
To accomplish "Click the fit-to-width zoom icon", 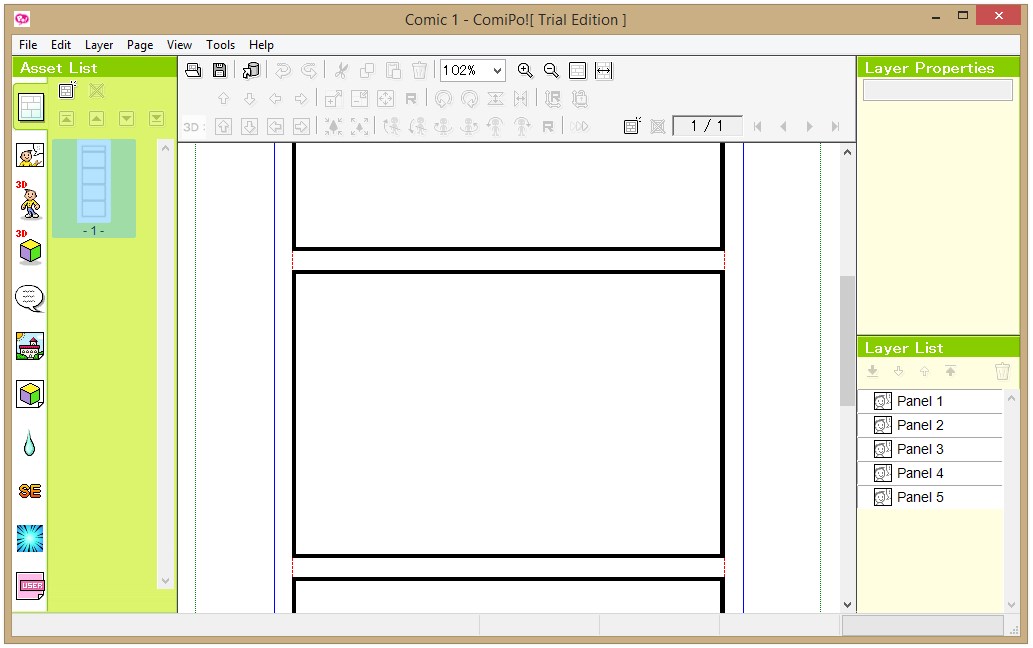I will pyautogui.click(x=603, y=70).
